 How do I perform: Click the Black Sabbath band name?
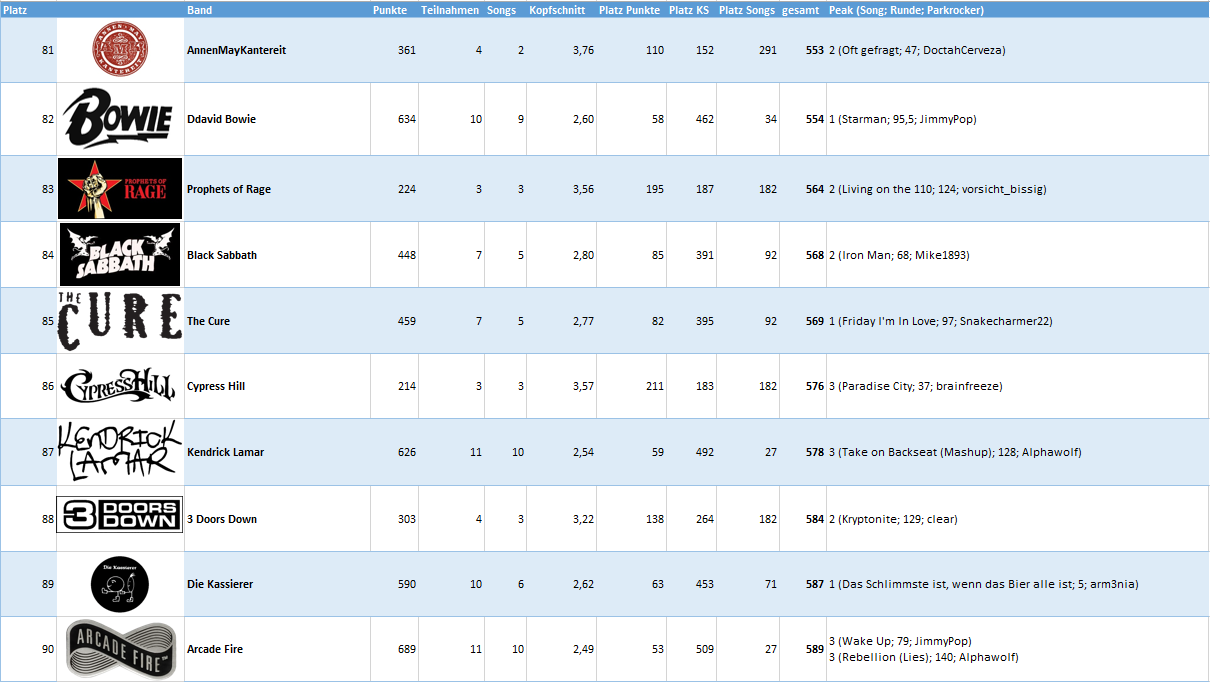click(222, 255)
